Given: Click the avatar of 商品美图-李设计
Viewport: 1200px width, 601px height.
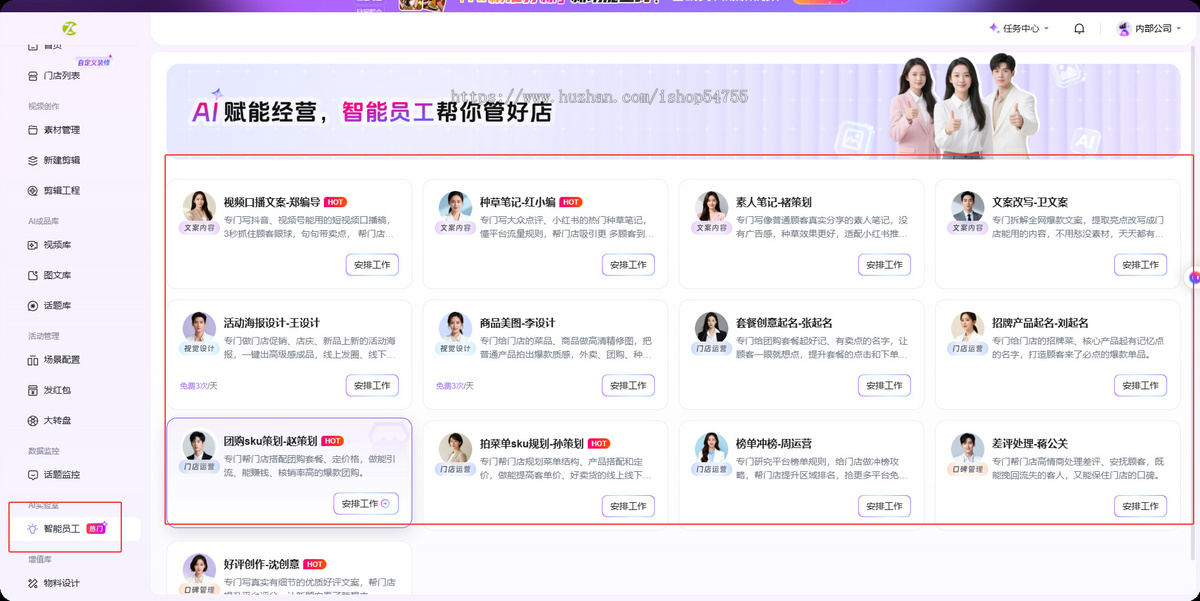Looking at the screenshot, I should (455, 327).
